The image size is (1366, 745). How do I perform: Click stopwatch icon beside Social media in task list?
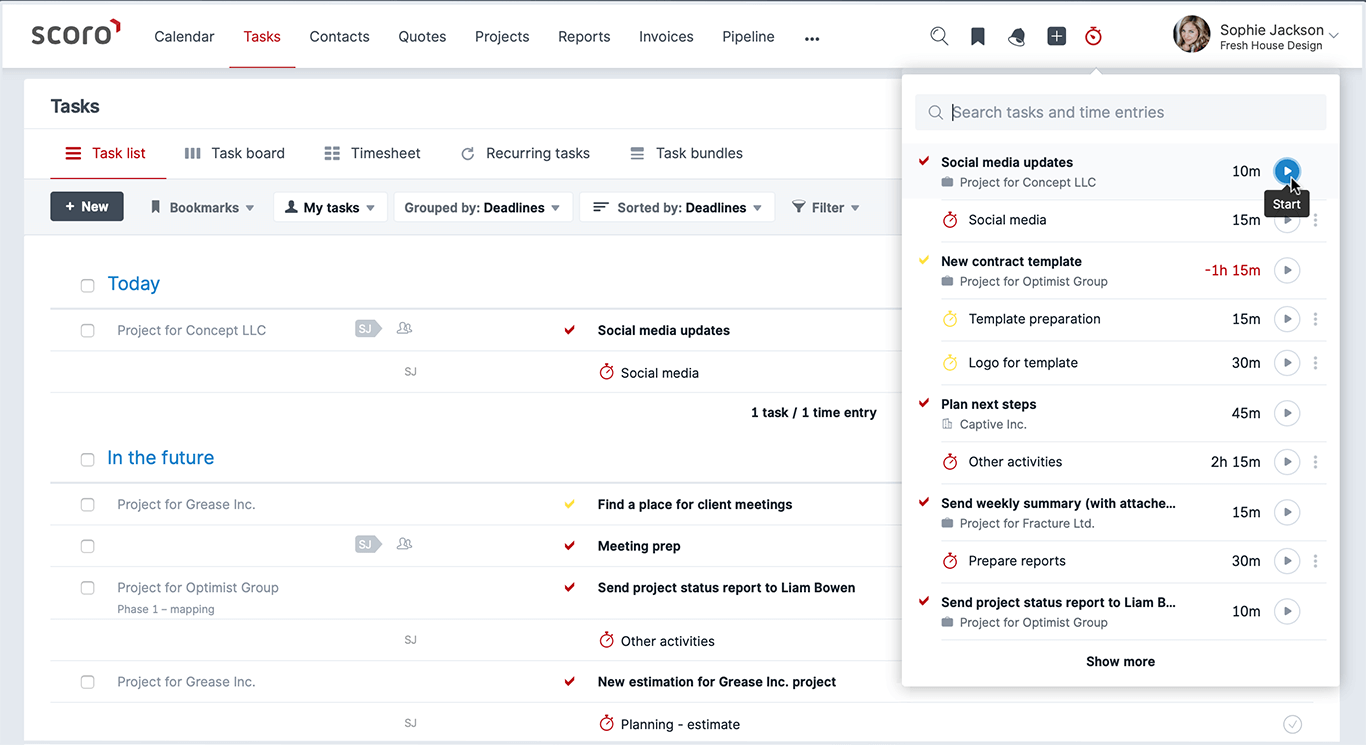[606, 372]
